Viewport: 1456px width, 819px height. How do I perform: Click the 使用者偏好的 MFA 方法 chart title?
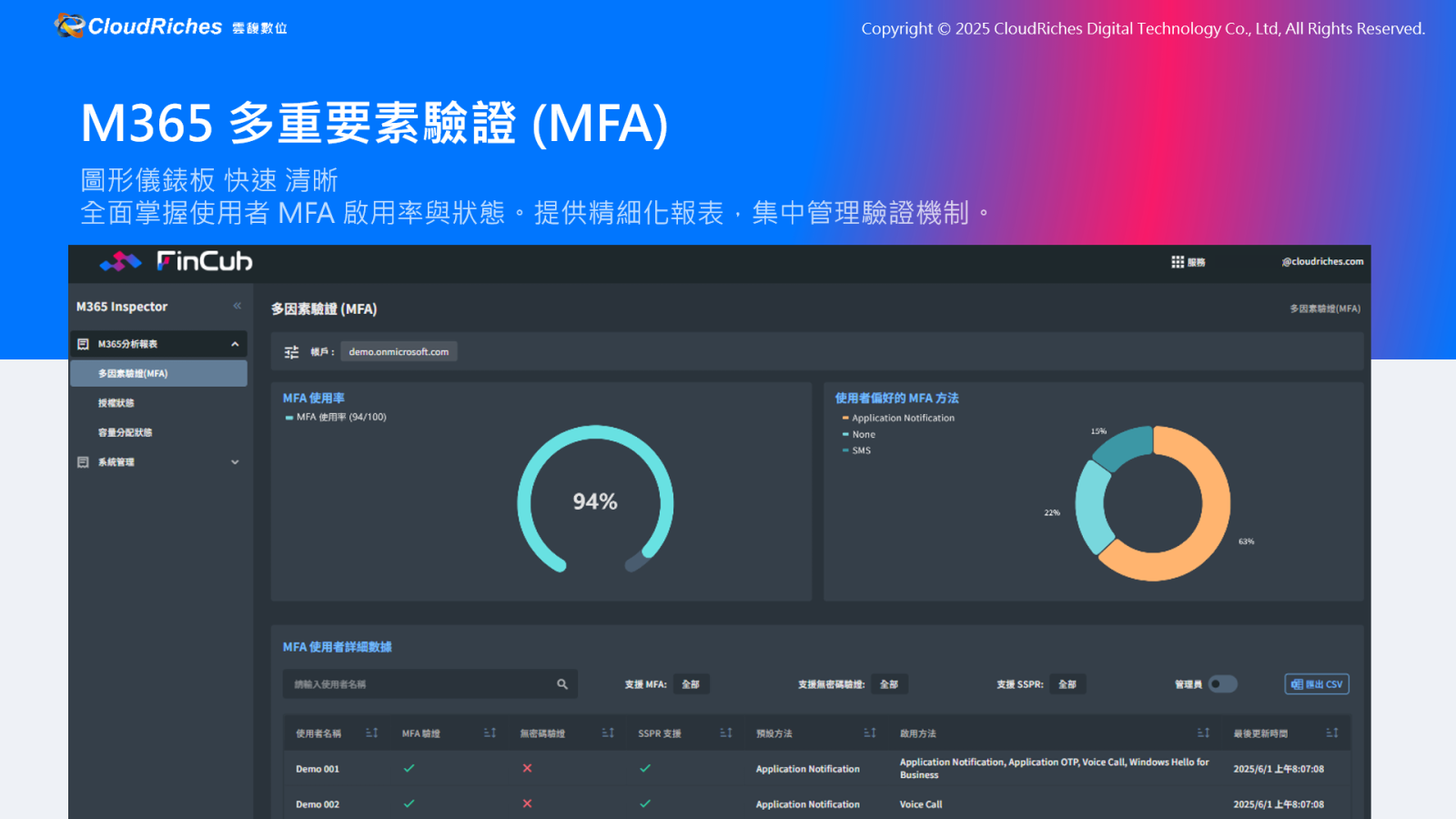click(897, 399)
